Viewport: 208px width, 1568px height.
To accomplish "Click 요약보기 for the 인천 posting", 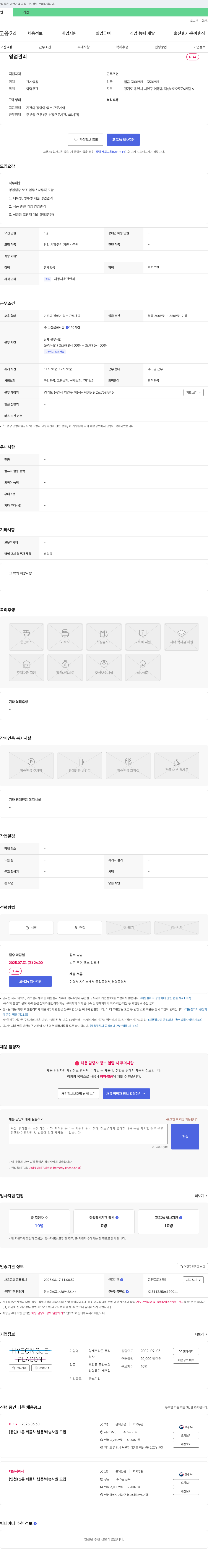I will click(x=186, y=1483).
